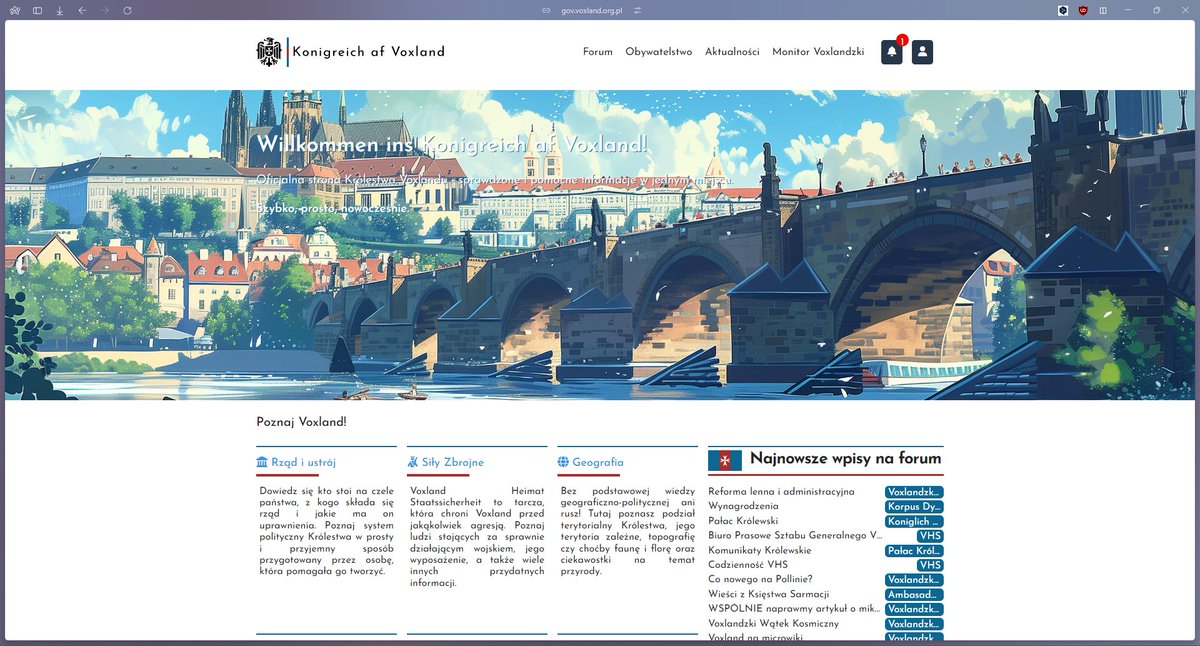Open the notifications bell icon

point(891,52)
